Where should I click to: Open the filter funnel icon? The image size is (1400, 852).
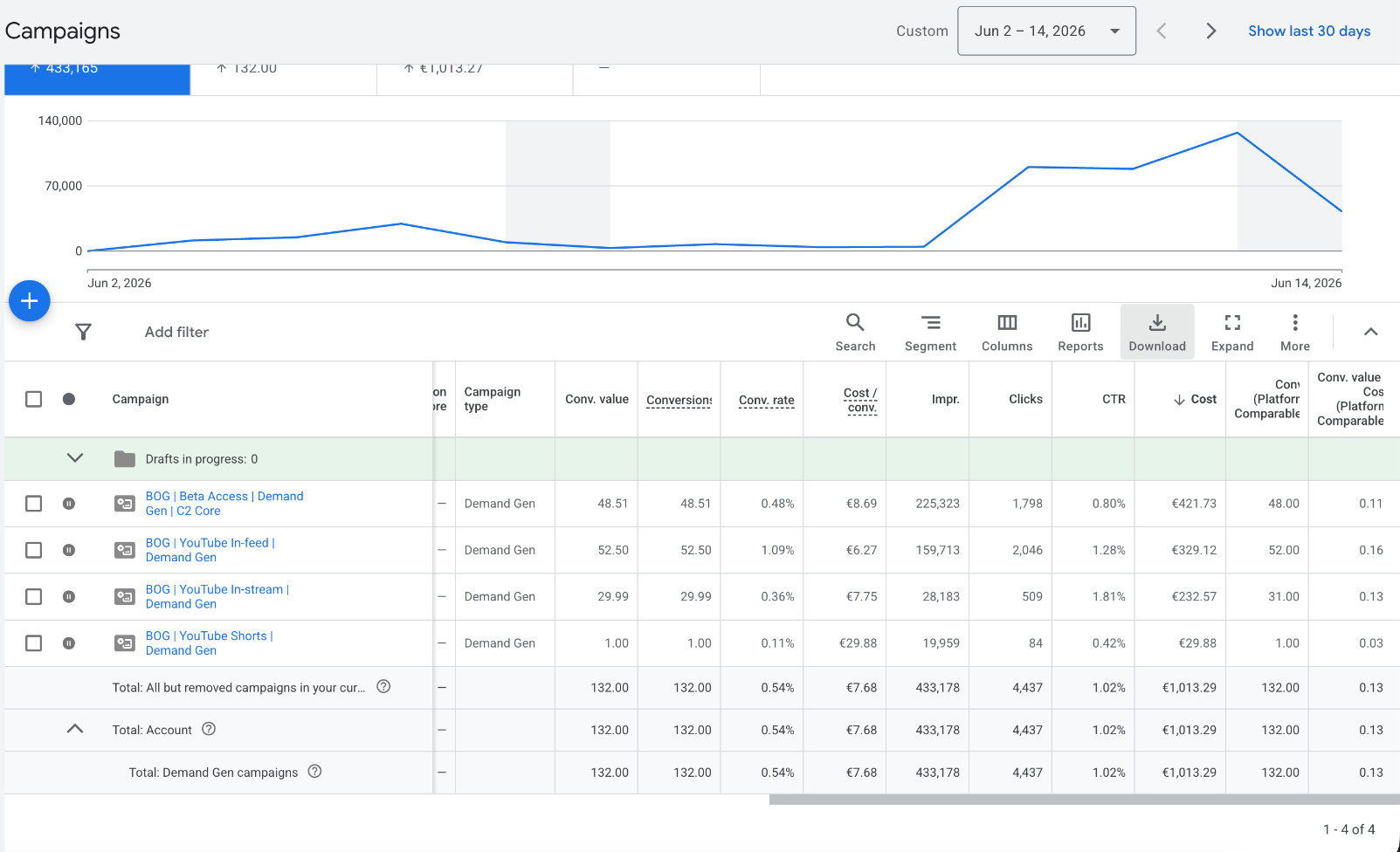click(83, 332)
